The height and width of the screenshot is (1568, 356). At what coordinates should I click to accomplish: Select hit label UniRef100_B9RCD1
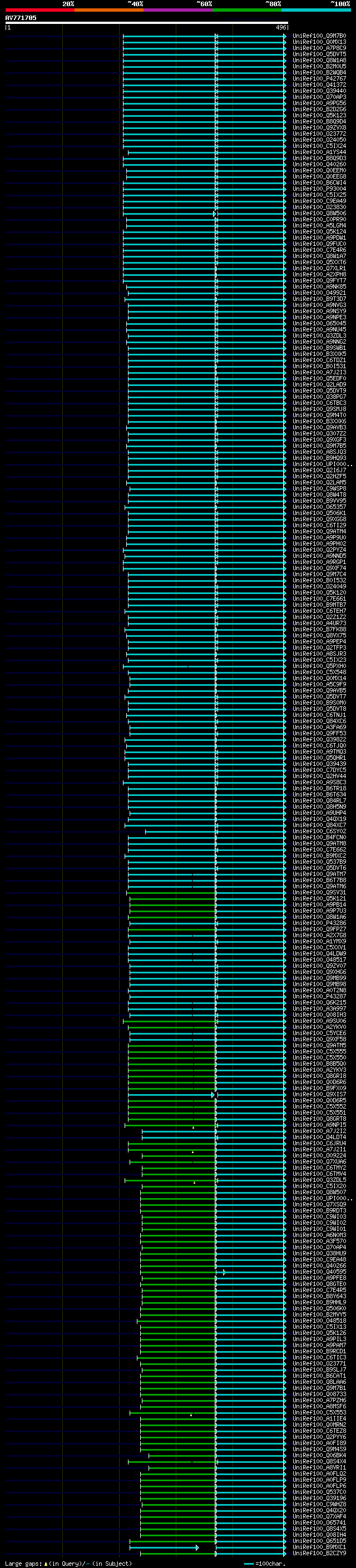319,1352
